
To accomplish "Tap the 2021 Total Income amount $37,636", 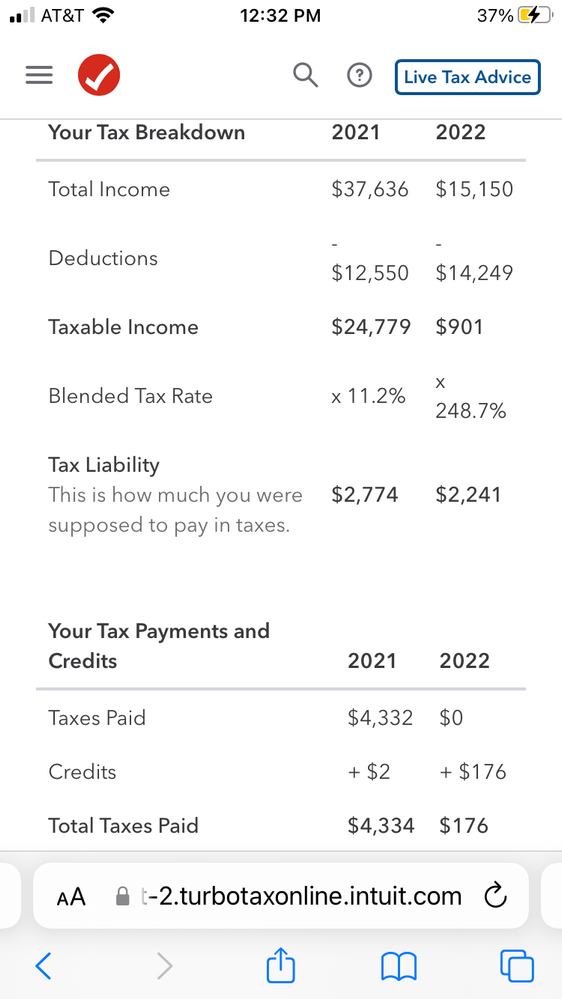I will [x=370, y=189].
